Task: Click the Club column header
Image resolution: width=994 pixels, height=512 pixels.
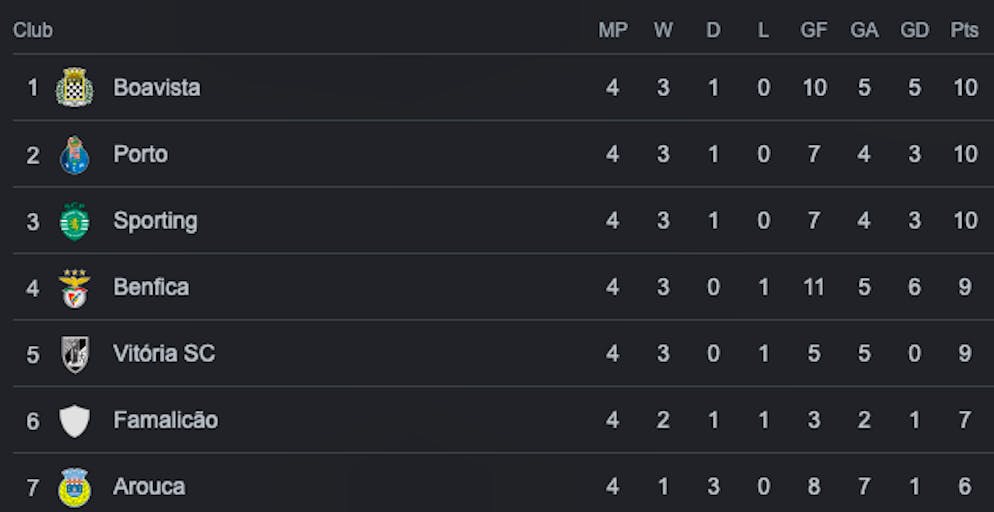Action: (33, 30)
